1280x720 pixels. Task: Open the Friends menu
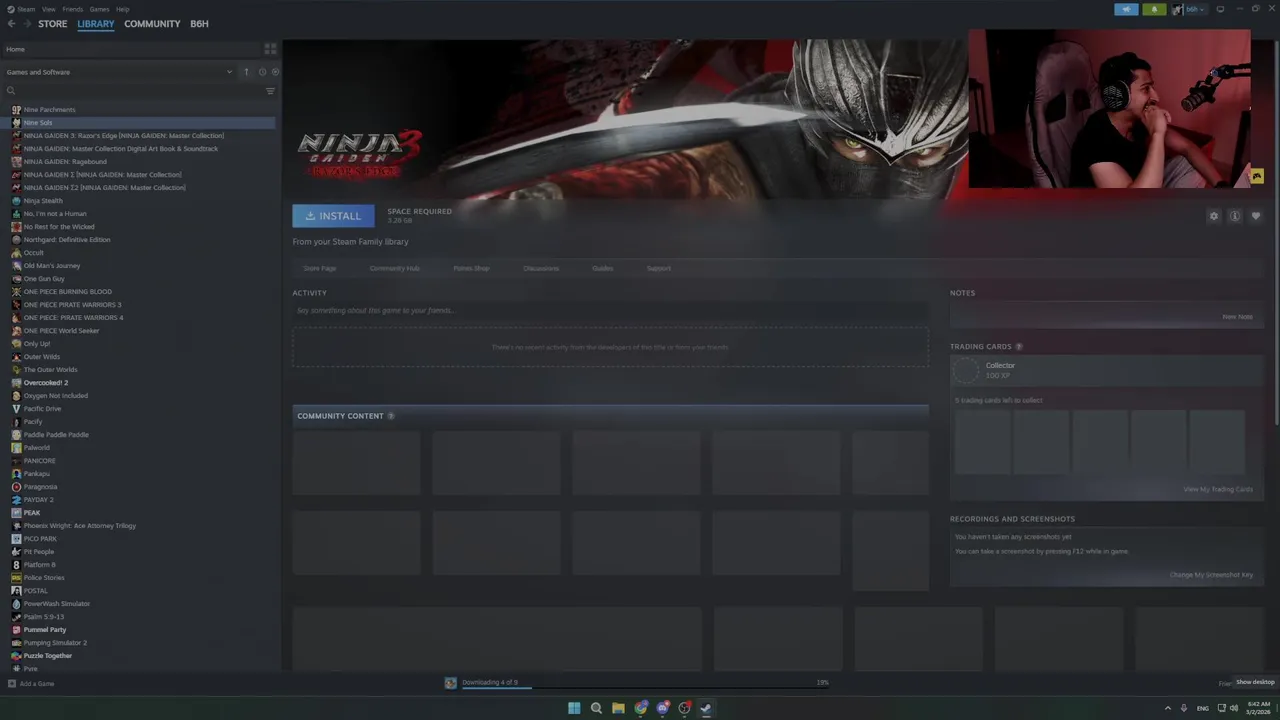tap(72, 9)
